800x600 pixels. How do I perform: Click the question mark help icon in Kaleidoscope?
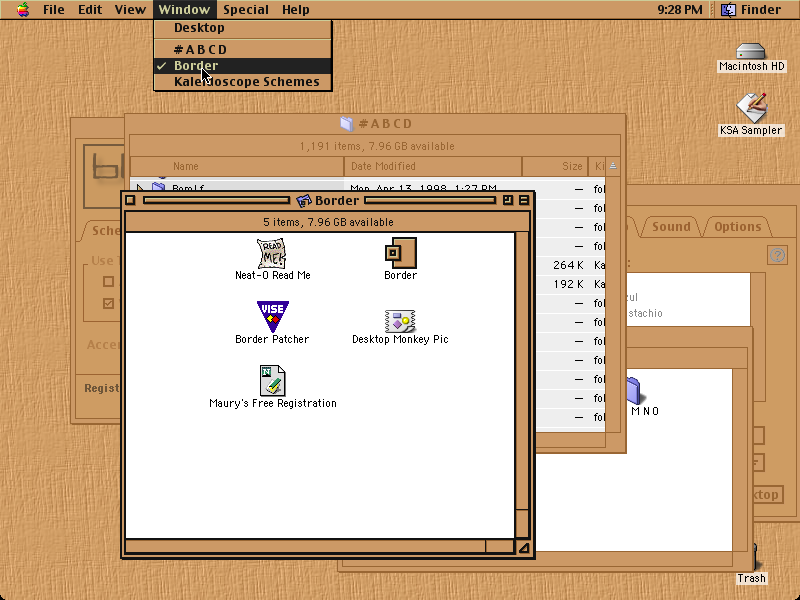click(x=777, y=255)
